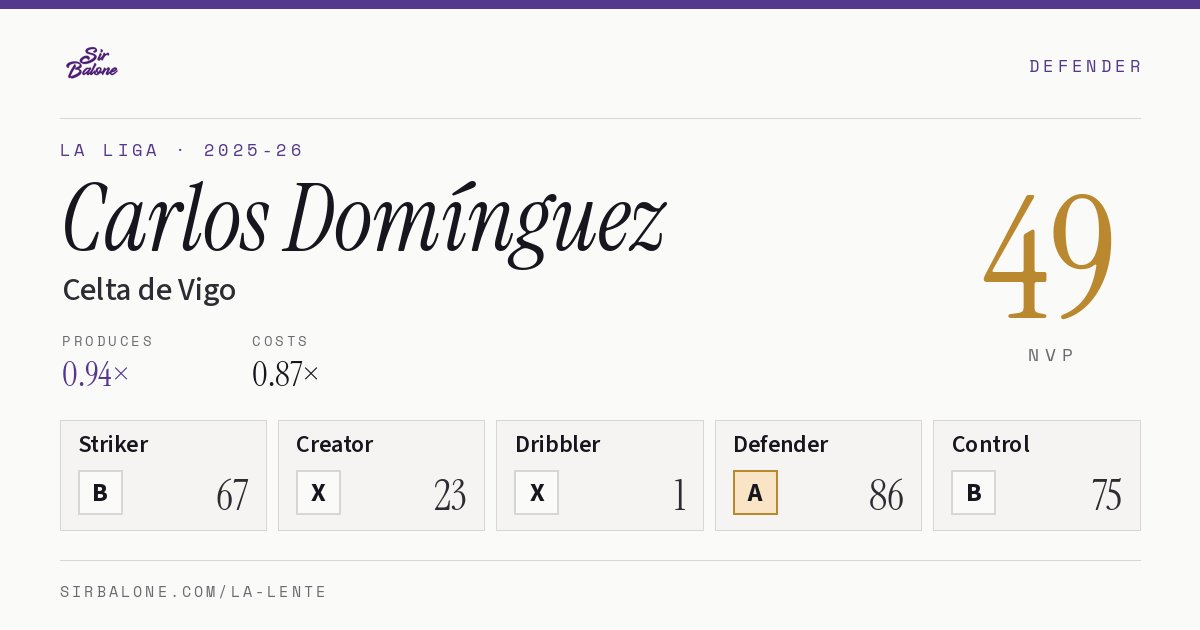Click the player name Carlos Domínguez
The height and width of the screenshot is (630, 1200).
363,221
